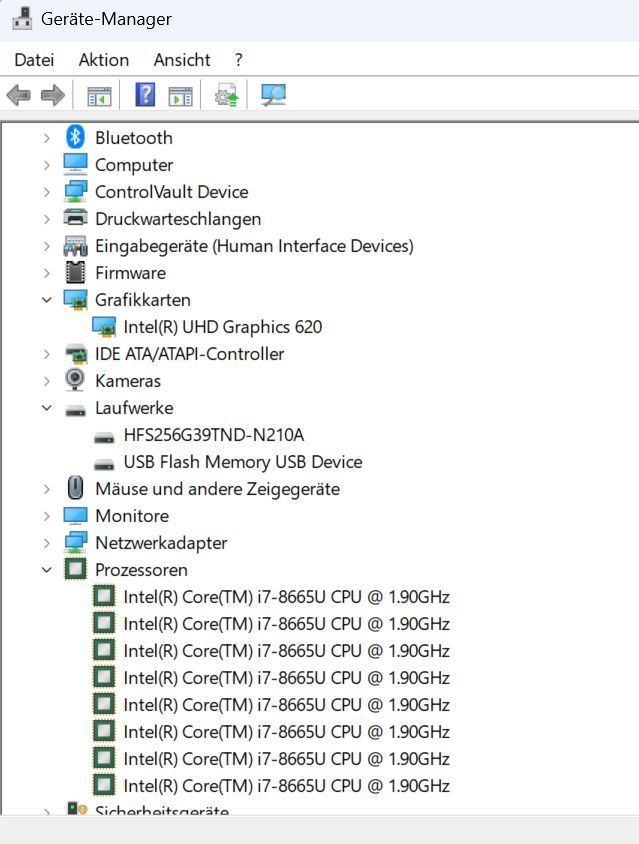
Task: Click the chip icon beside Firmware
Action: 76,273
